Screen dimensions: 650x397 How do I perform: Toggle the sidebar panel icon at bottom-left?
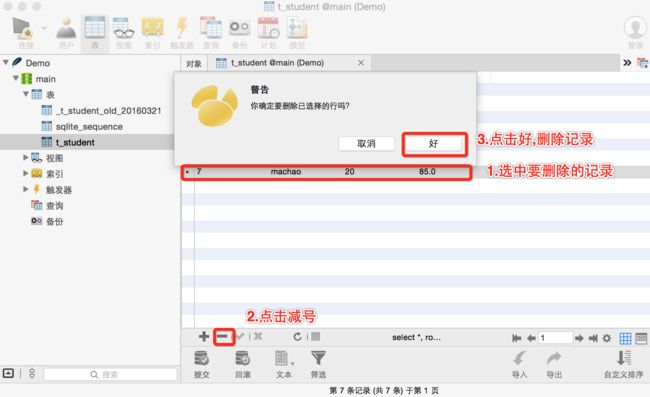point(8,373)
